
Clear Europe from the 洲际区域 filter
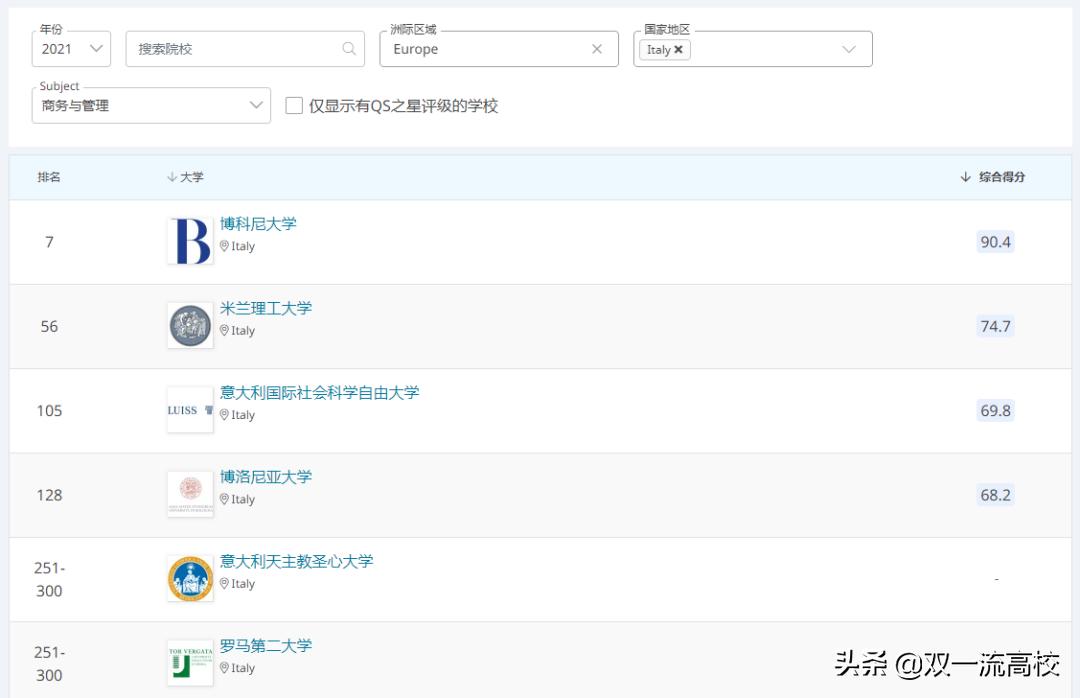click(597, 48)
